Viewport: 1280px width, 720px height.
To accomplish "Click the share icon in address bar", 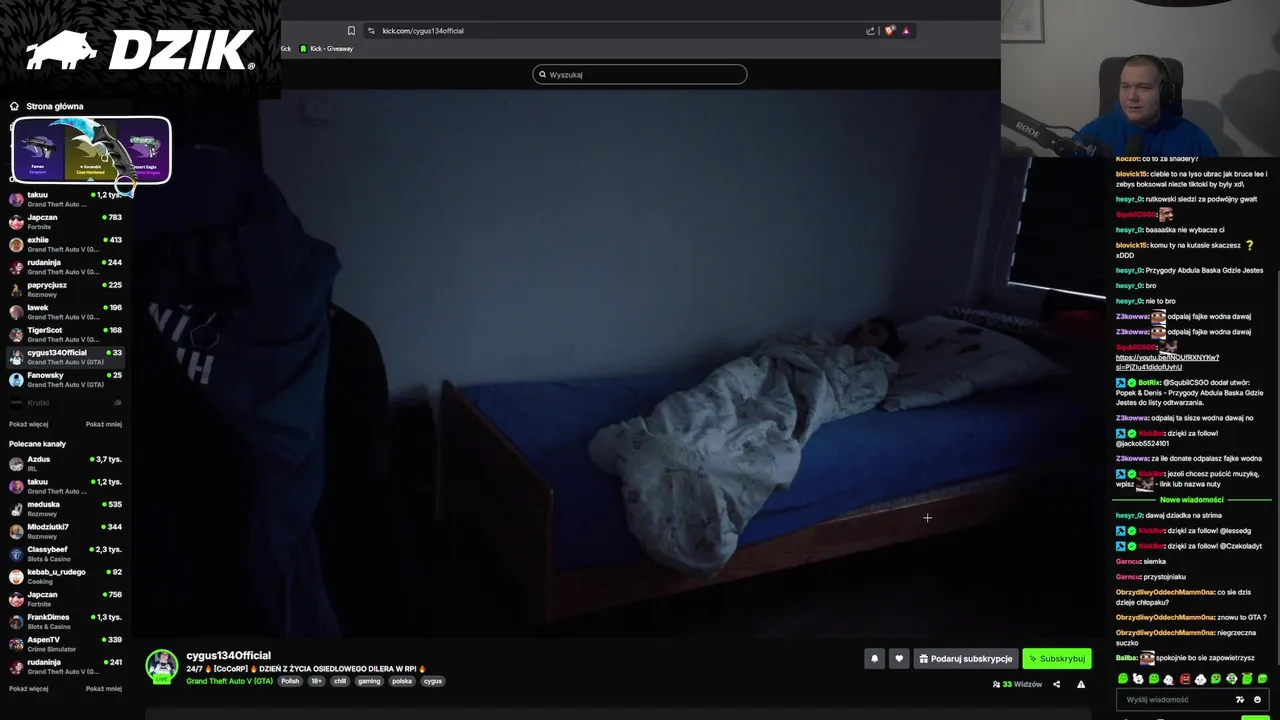I will pos(870,31).
